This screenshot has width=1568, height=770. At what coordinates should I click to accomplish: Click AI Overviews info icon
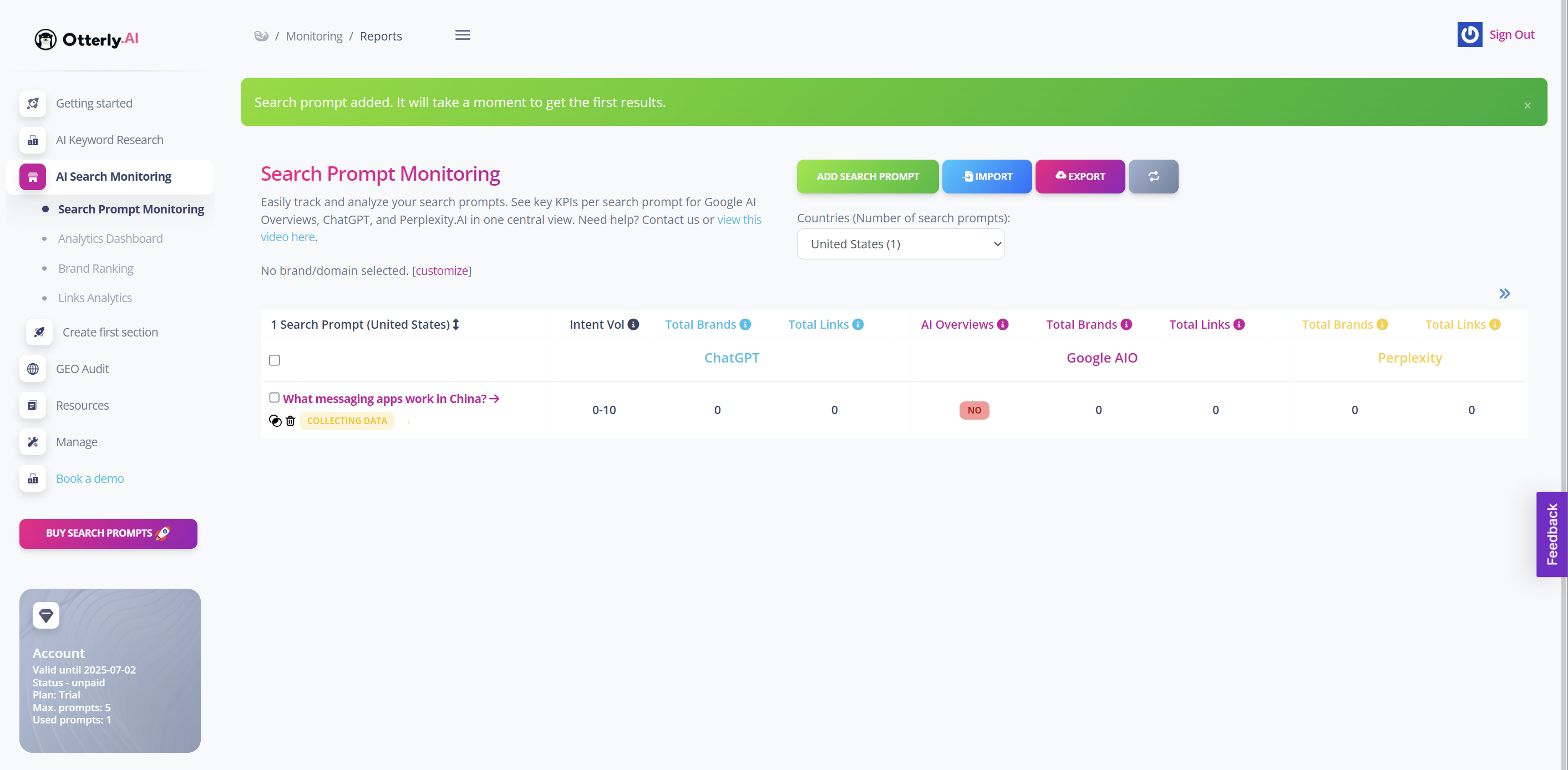click(1002, 325)
